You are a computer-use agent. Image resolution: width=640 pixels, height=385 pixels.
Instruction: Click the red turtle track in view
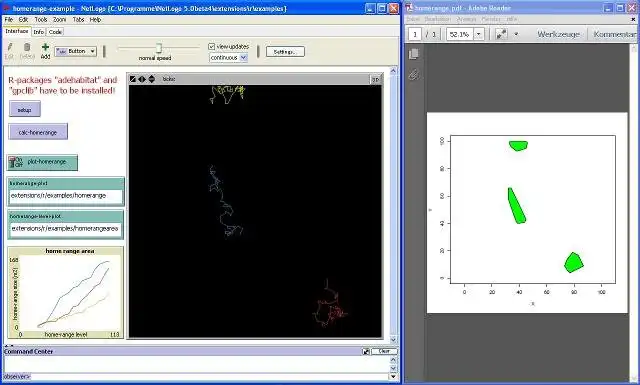point(330,304)
